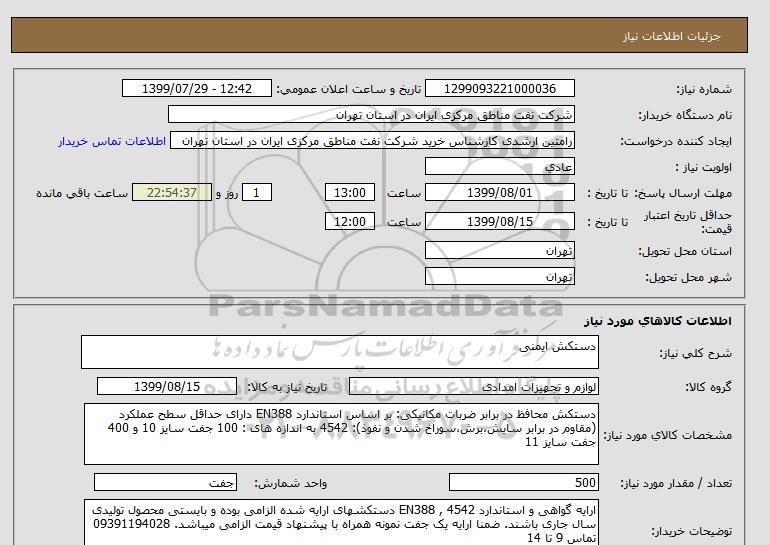Click the goods specifications text area EN388
The width and height of the screenshot is (770, 545).
341,434
